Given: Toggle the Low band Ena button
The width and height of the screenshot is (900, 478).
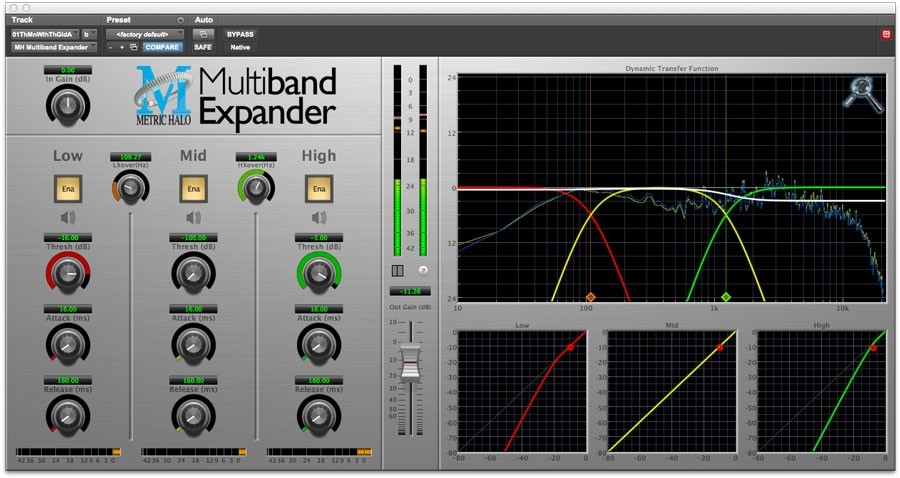Looking at the screenshot, I should click(68, 189).
